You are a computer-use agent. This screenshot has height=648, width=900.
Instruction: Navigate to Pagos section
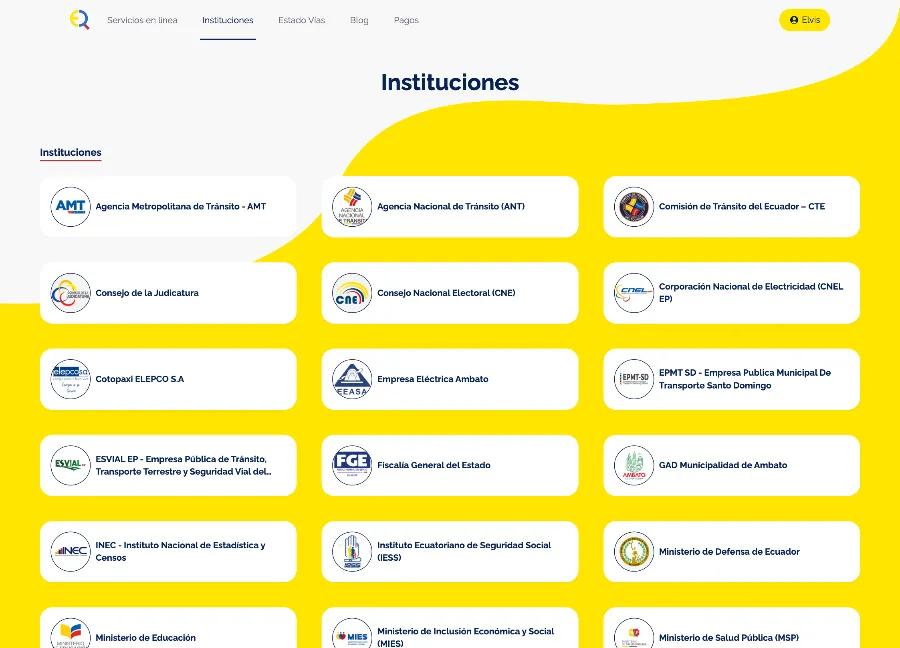click(x=406, y=20)
